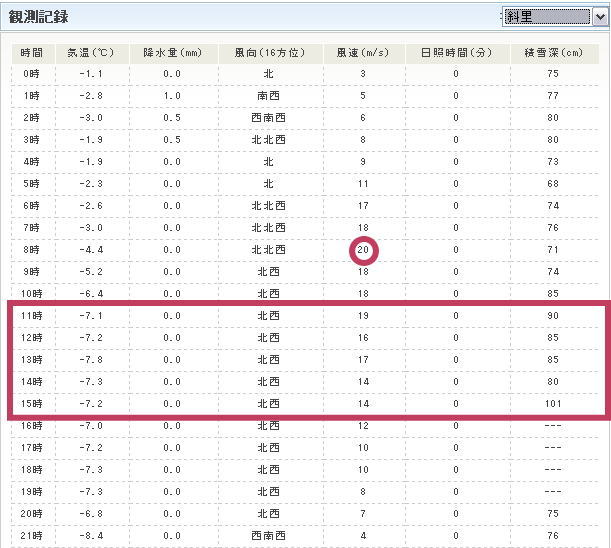The height and width of the screenshot is (548, 611).
Task: Click the 日照時間(分) column header
Action: 455,53
